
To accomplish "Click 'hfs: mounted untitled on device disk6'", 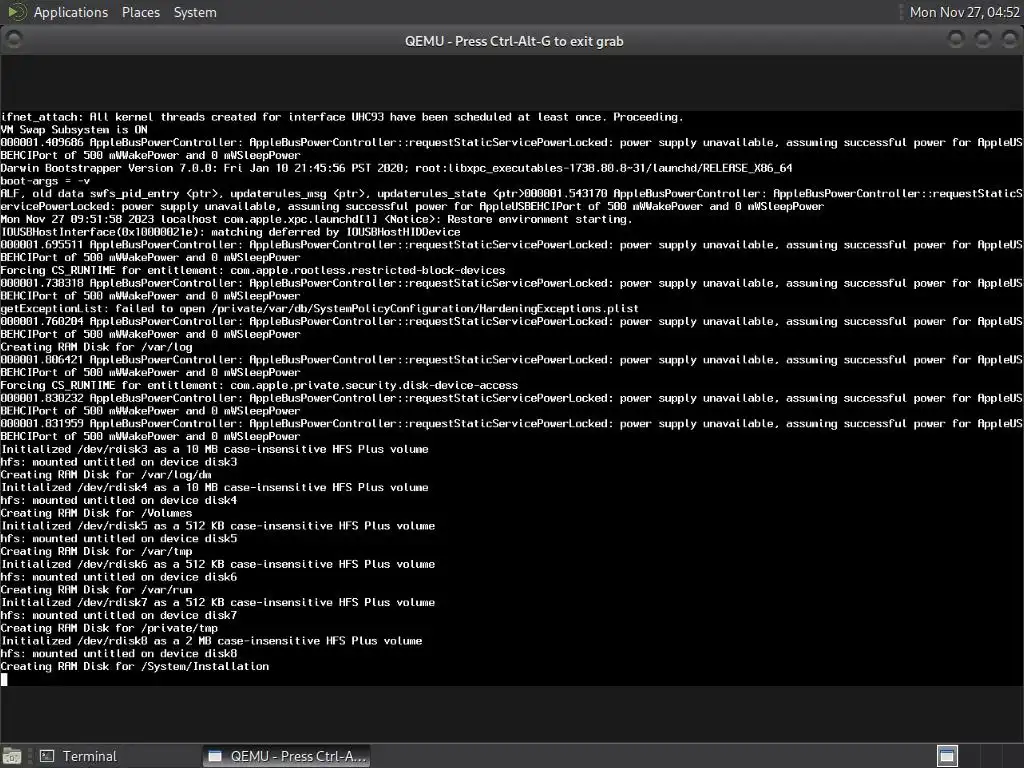I will 119,577.
